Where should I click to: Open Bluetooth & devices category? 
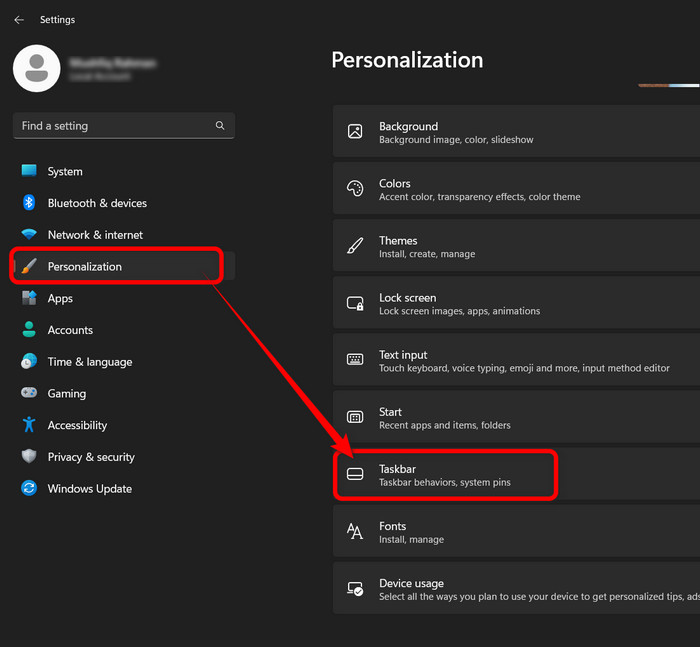tap(124, 203)
